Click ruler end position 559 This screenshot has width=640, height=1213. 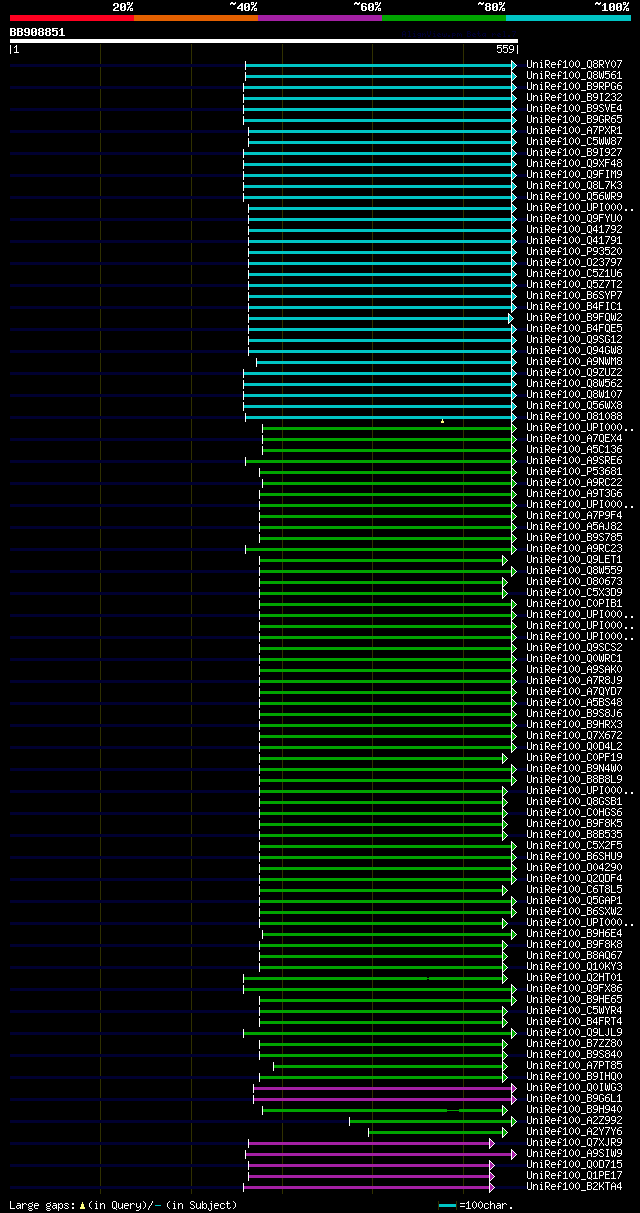coord(505,49)
